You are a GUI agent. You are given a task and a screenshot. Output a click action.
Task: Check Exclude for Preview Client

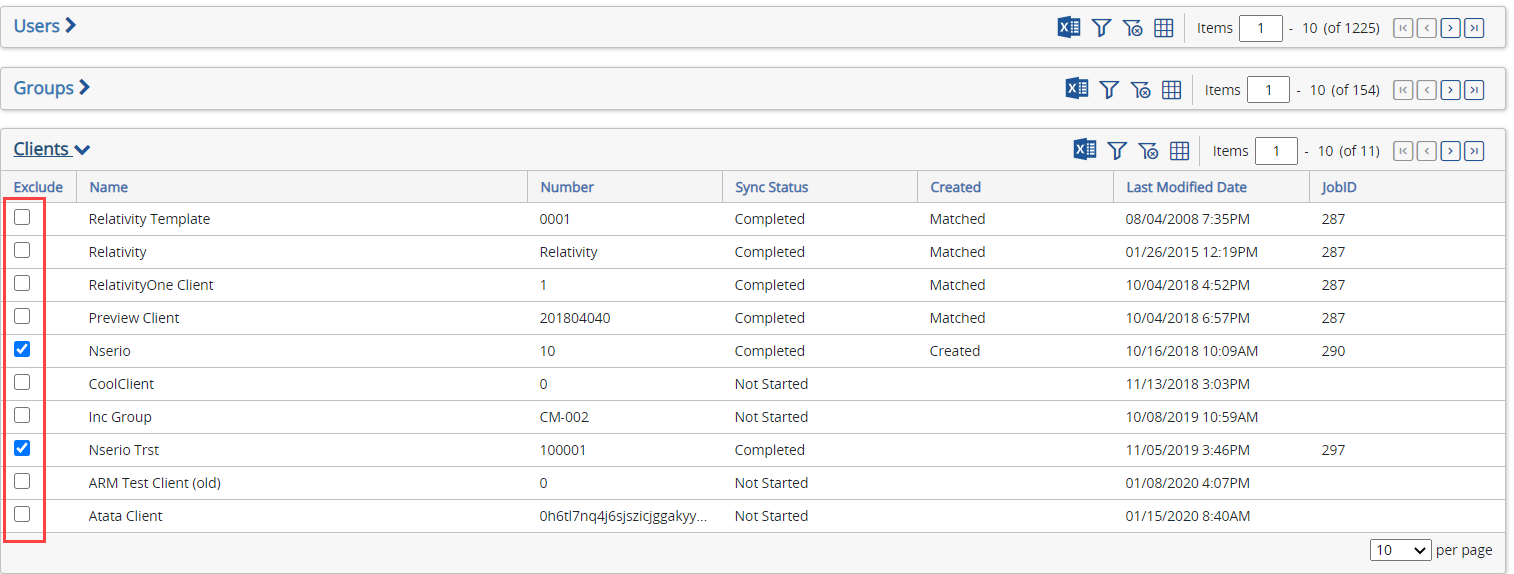pos(22,316)
